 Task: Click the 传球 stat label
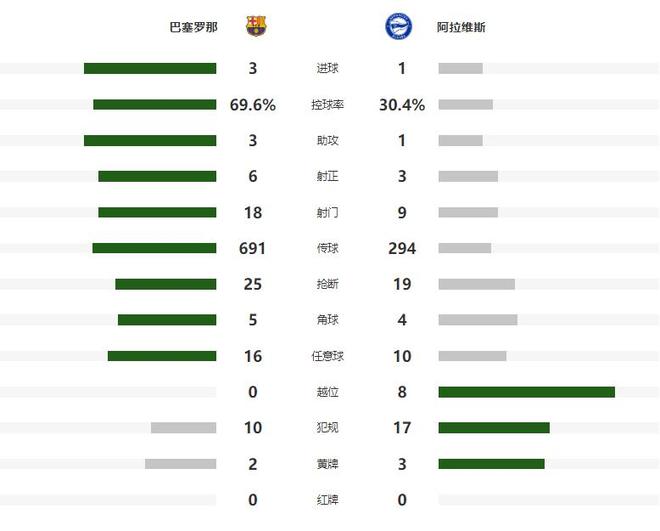click(x=327, y=249)
